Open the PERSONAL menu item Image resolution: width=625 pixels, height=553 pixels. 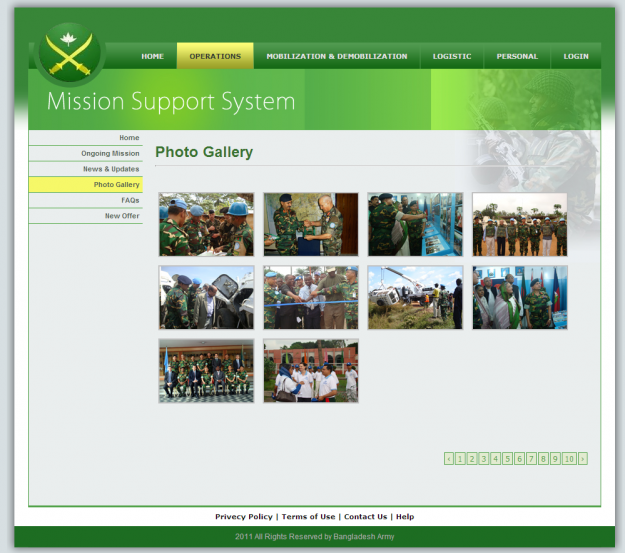pos(517,56)
